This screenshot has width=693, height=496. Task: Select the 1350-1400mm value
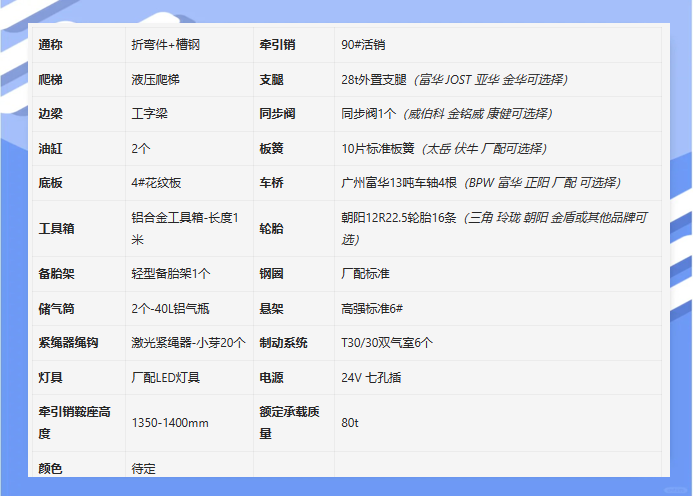[170, 423]
